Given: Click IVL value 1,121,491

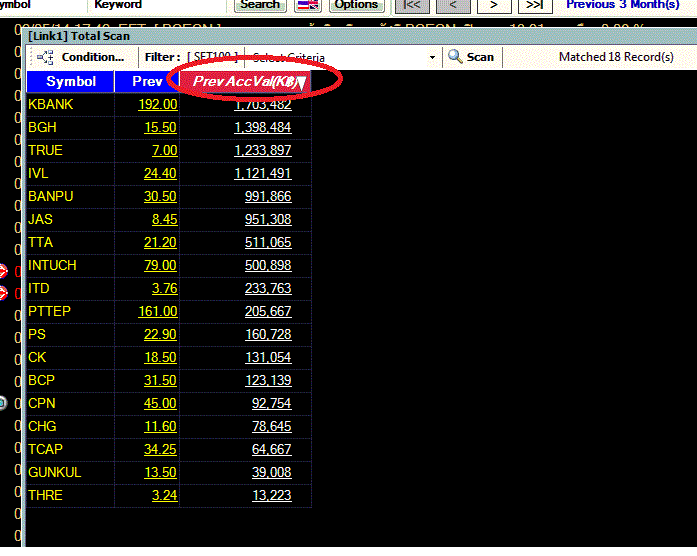Looking at the screenshot, I should click(263, 173).
